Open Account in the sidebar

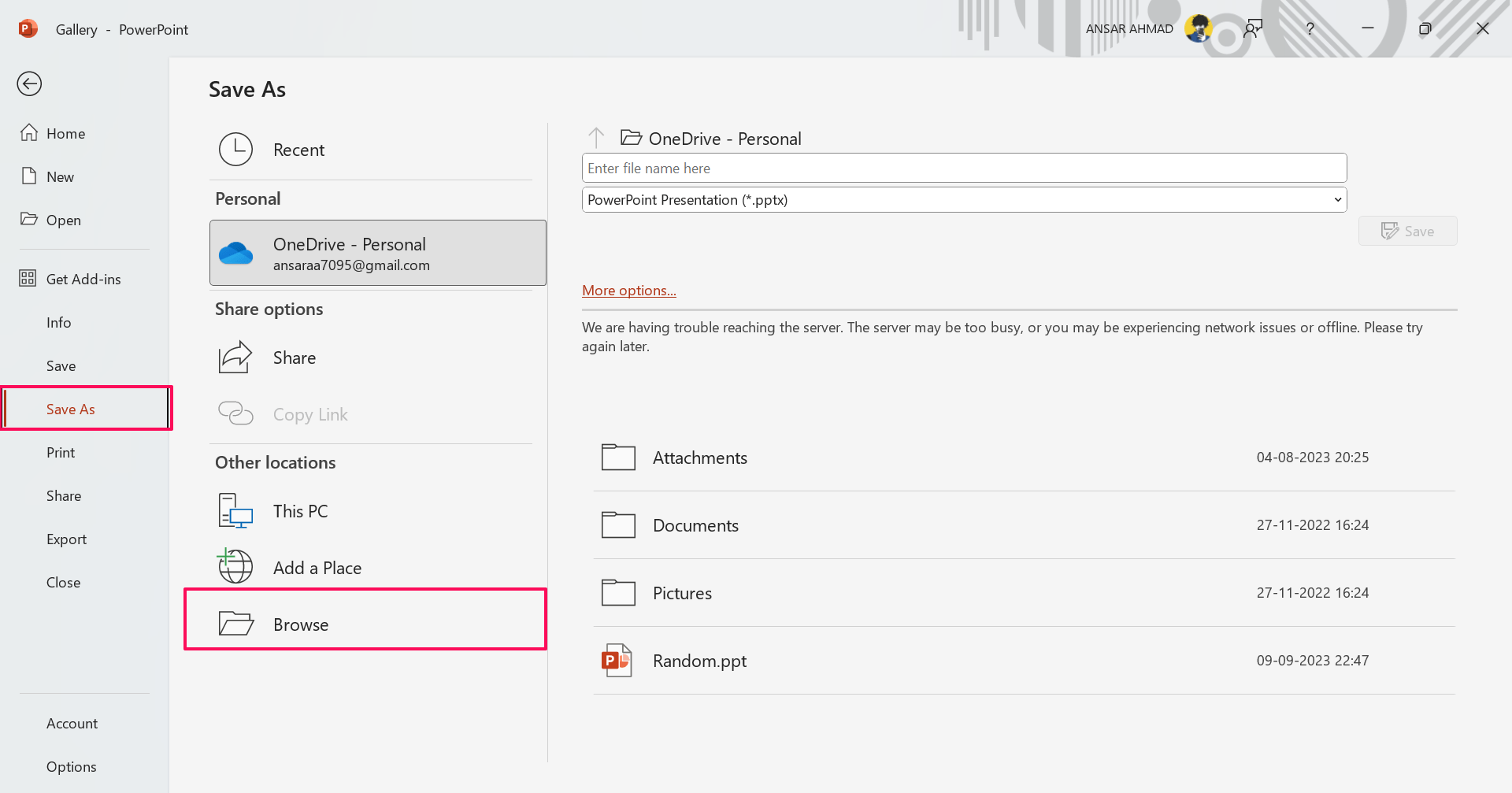[x=72, y=723]
